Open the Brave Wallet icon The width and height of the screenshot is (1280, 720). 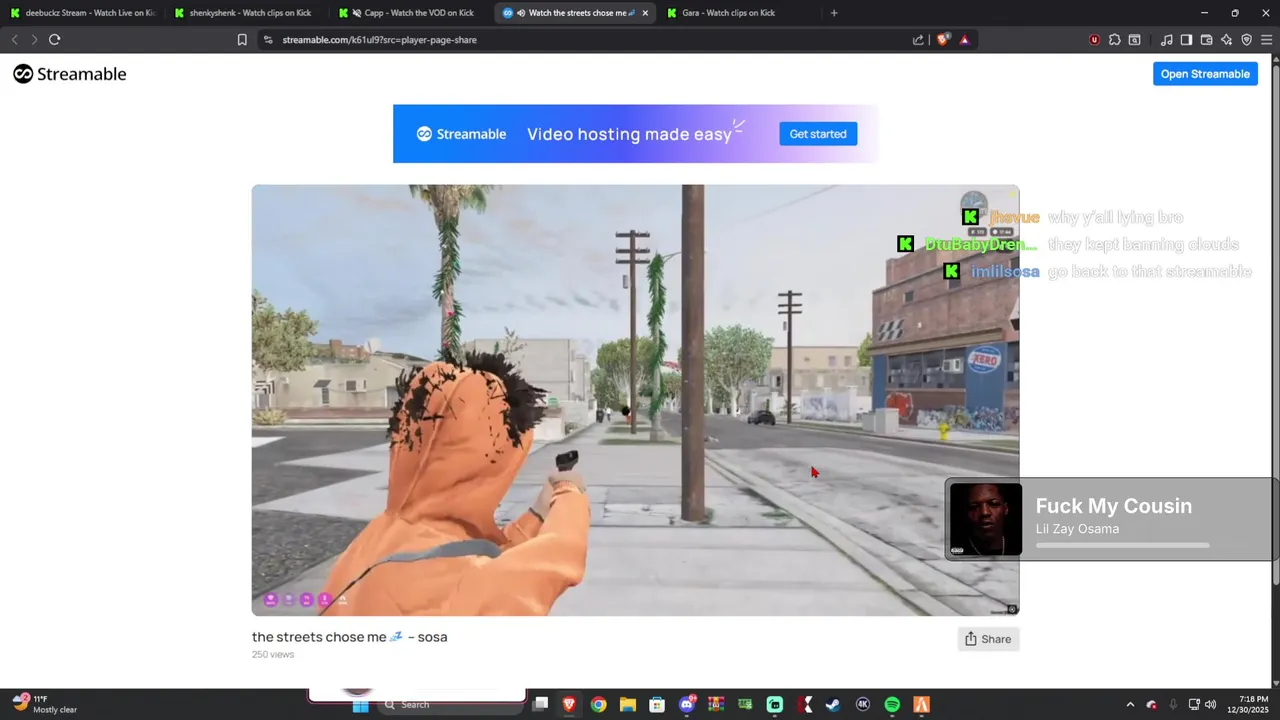[1206, 40]
